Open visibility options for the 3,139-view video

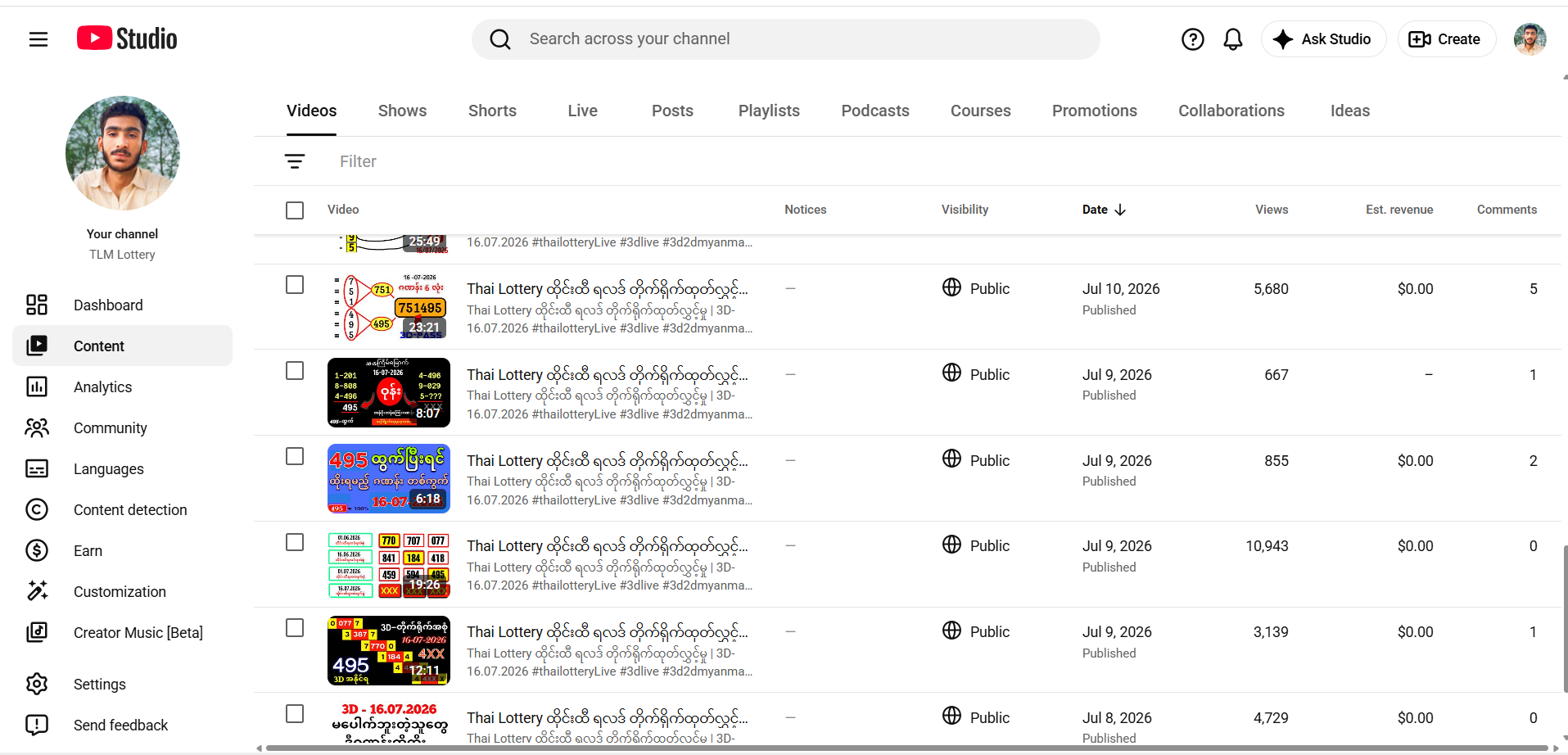976,631
